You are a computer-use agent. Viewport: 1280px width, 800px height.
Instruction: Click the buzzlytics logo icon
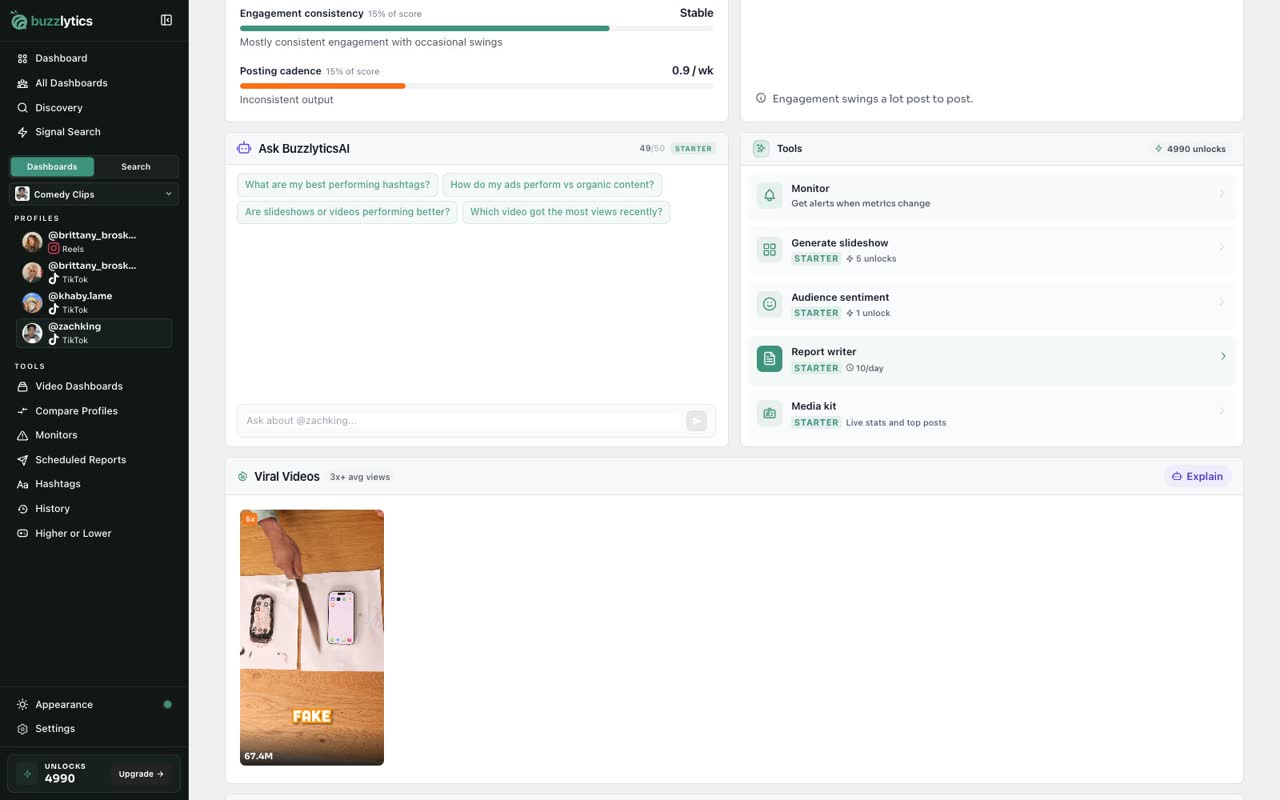click(x=19, y=20)
